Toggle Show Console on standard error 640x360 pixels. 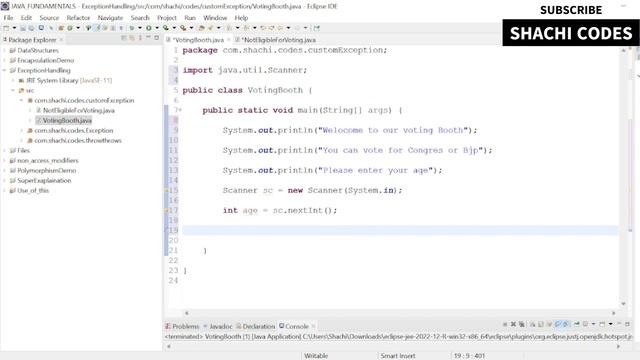[566, 324]
